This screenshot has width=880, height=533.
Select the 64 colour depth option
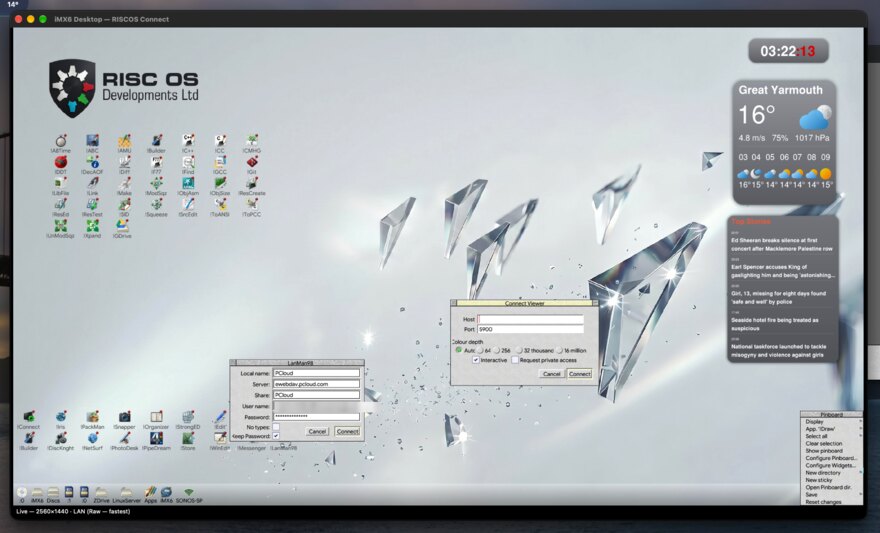(480, 350)
